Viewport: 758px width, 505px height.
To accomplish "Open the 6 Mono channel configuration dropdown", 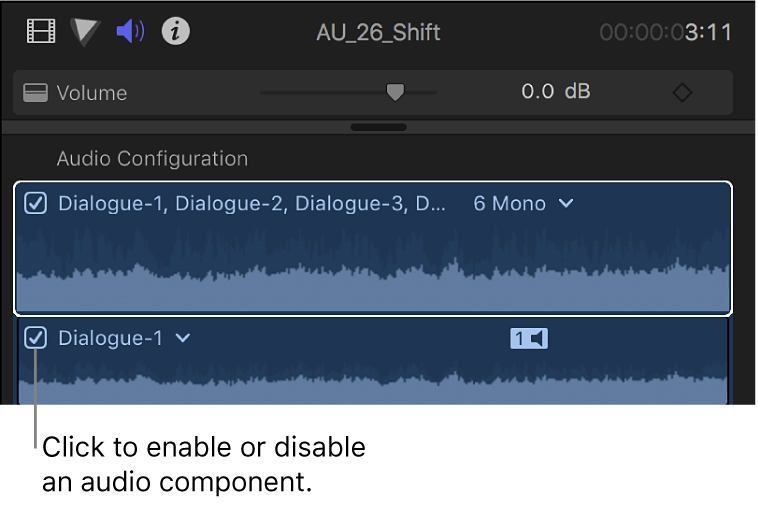I will click(523, 204).
